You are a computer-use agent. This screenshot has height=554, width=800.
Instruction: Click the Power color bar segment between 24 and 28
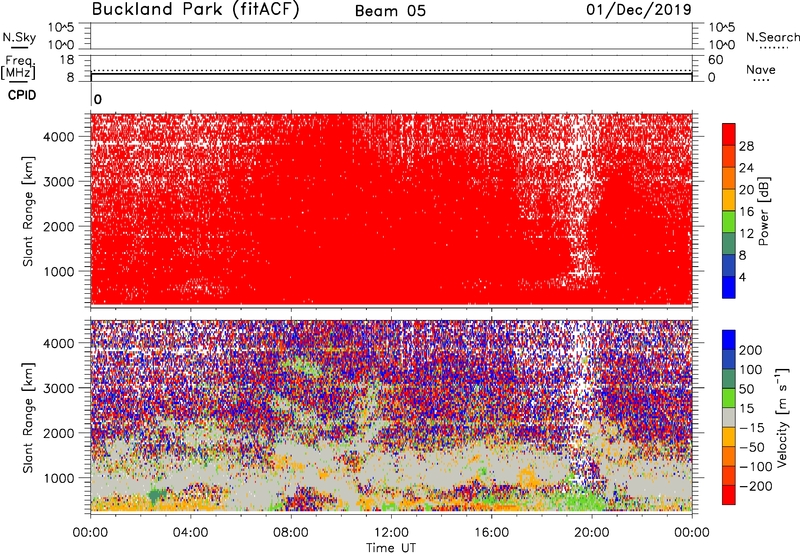[729, 156]
